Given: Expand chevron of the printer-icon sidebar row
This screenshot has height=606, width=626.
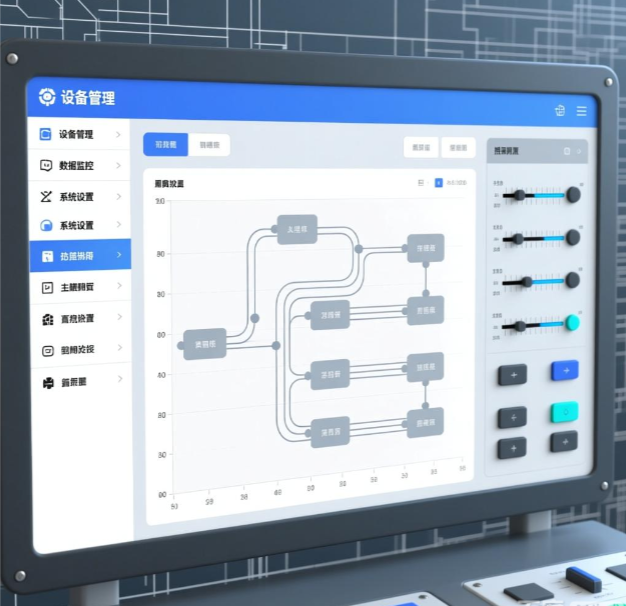Looking at the screenshot, I should [120, 378].
